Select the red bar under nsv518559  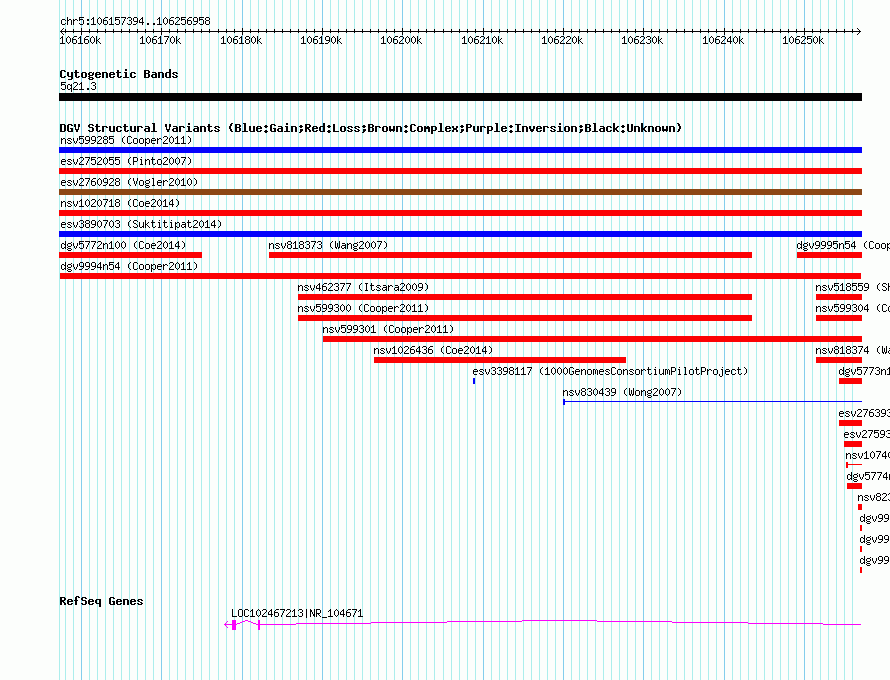[x=839, y=297]
